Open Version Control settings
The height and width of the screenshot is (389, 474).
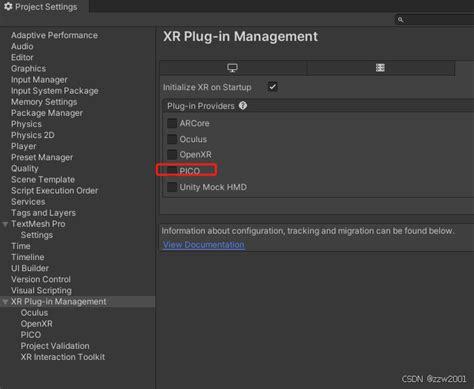[x=41, y=279]
